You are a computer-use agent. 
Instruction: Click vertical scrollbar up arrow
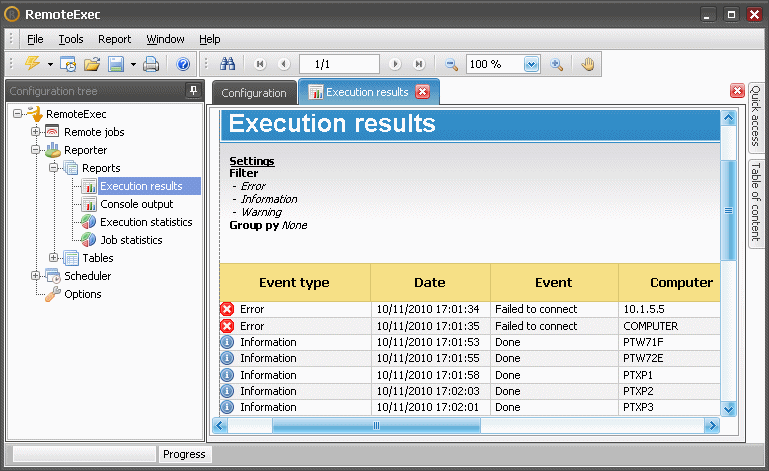(728, 118)
